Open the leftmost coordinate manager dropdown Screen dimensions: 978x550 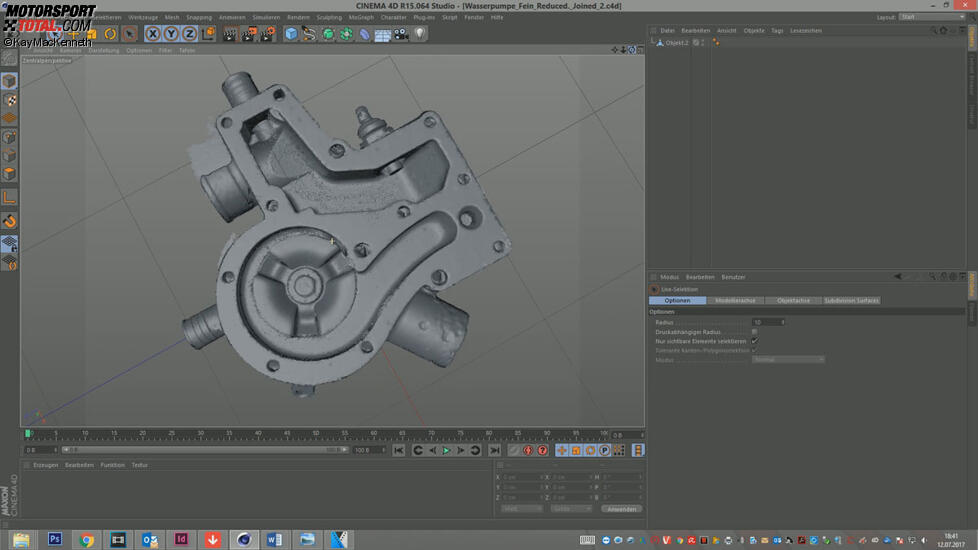pos(521,509)
